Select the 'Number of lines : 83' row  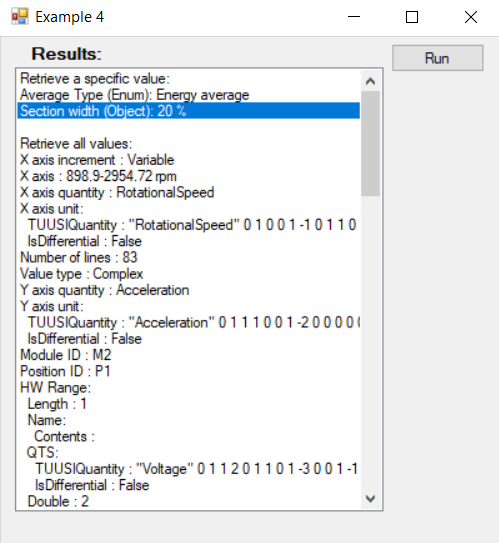(189, 257)
